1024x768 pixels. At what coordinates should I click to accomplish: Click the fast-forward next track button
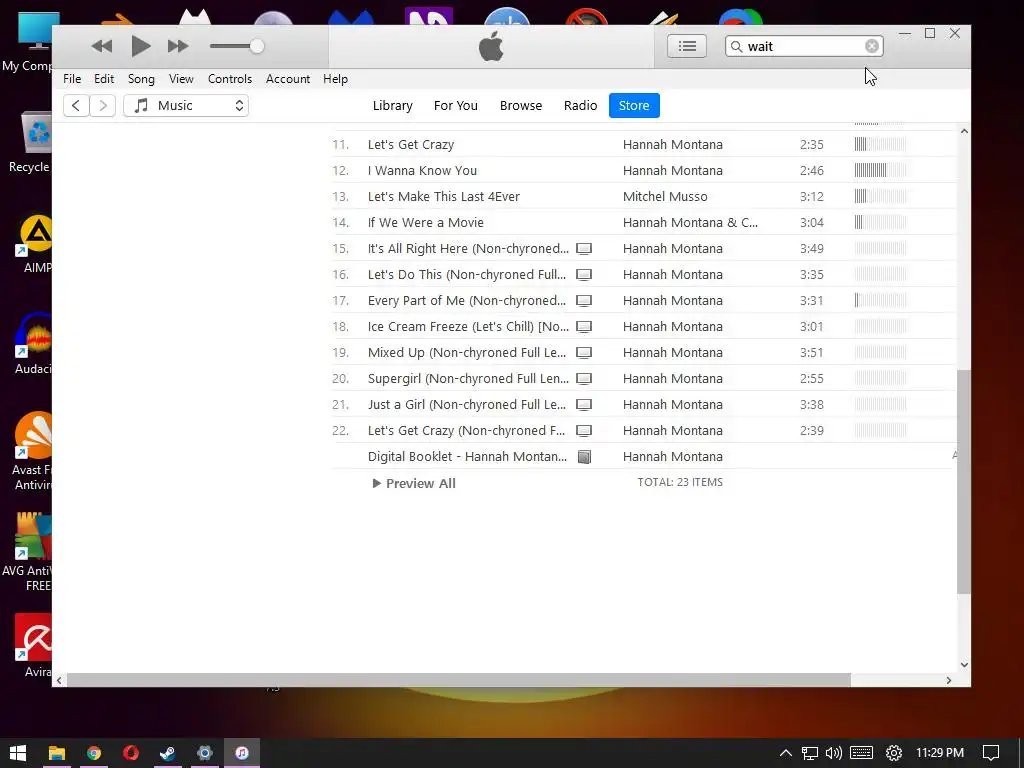click(178, 46)
